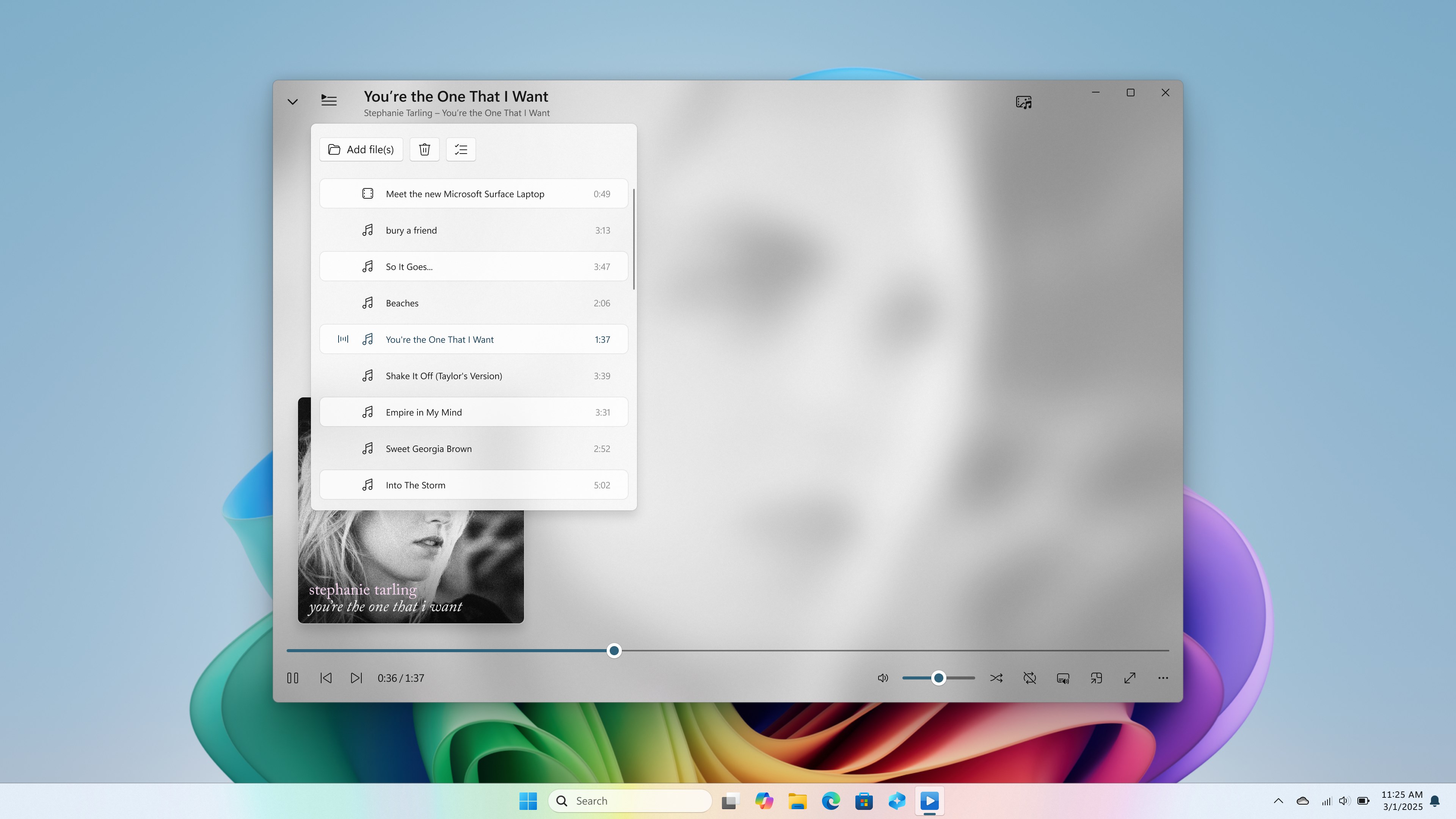Adjust the volume slider

coord(938,678)
